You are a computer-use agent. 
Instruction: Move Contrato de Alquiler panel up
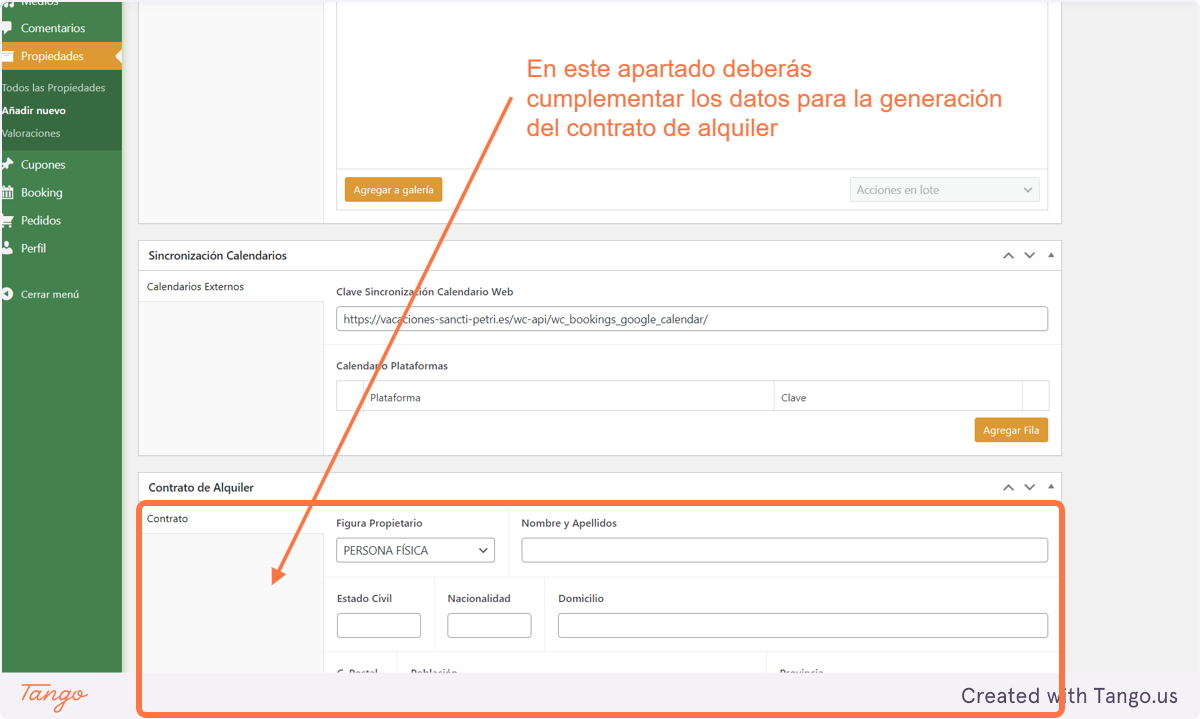1008,488
